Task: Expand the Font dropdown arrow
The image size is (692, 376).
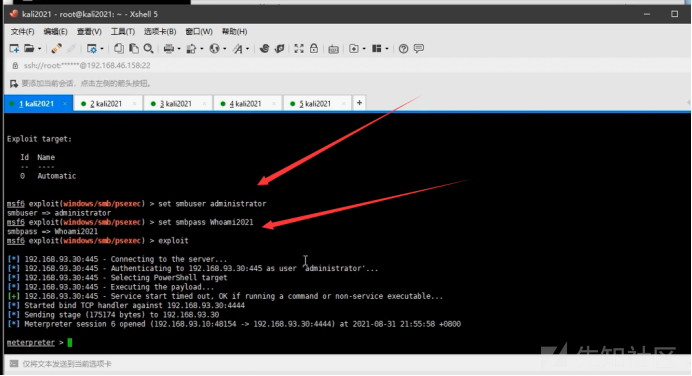Action: (x=247, y=49)
